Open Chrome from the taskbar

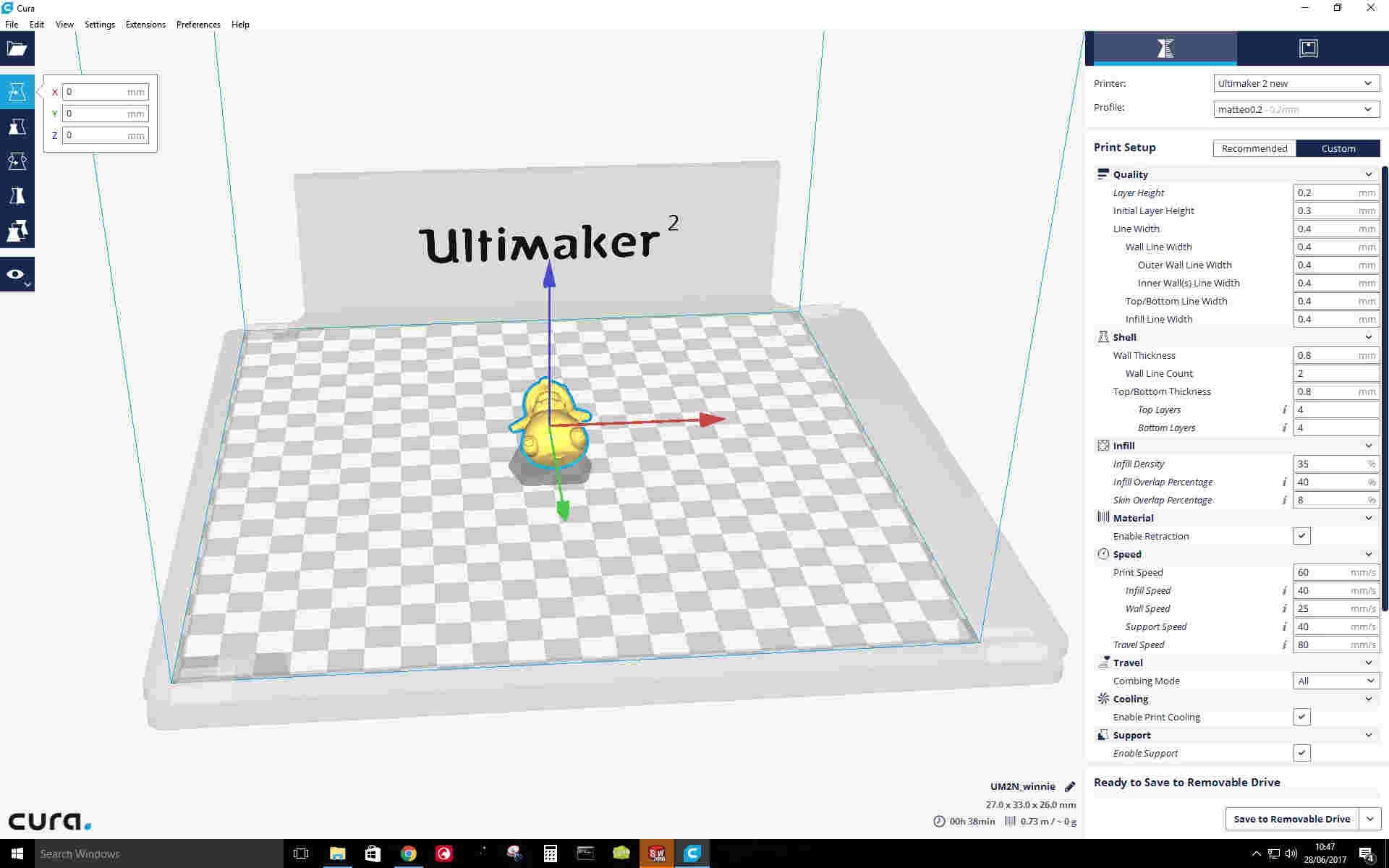coord(409,854)
